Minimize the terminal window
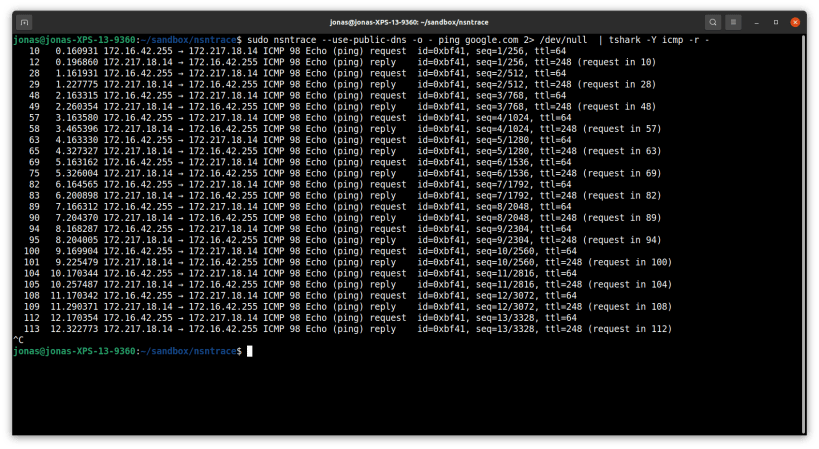This screenshot has width=819, height=449. pos(756,22)
